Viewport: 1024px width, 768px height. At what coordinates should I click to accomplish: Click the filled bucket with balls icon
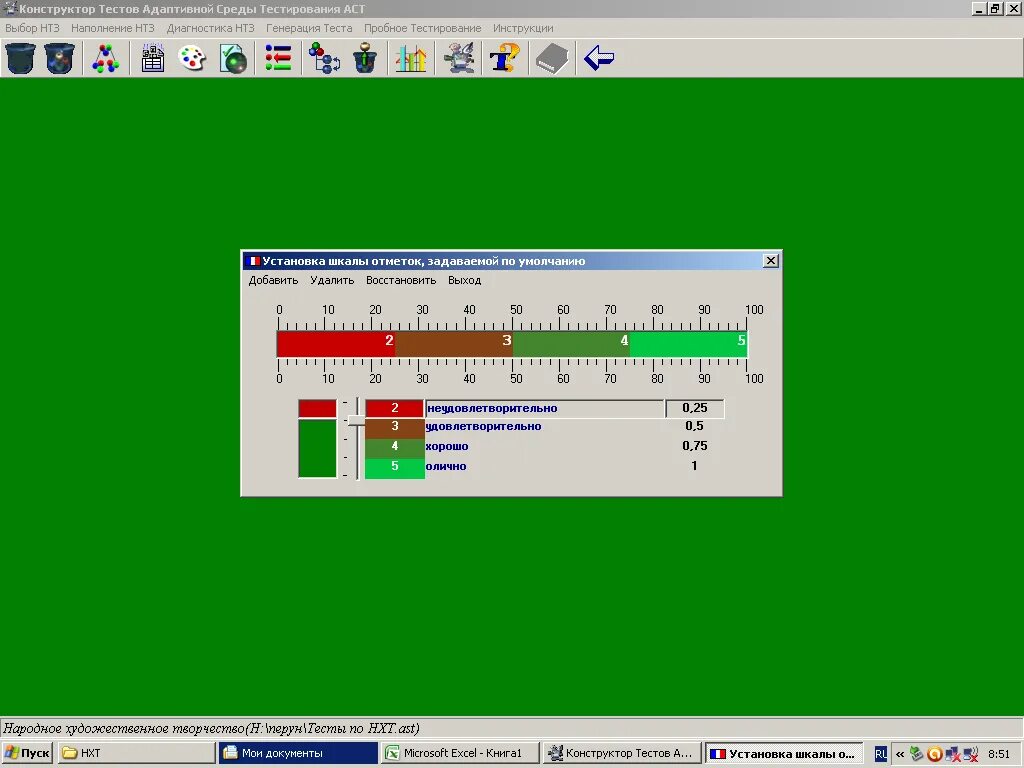click(59, 58)
